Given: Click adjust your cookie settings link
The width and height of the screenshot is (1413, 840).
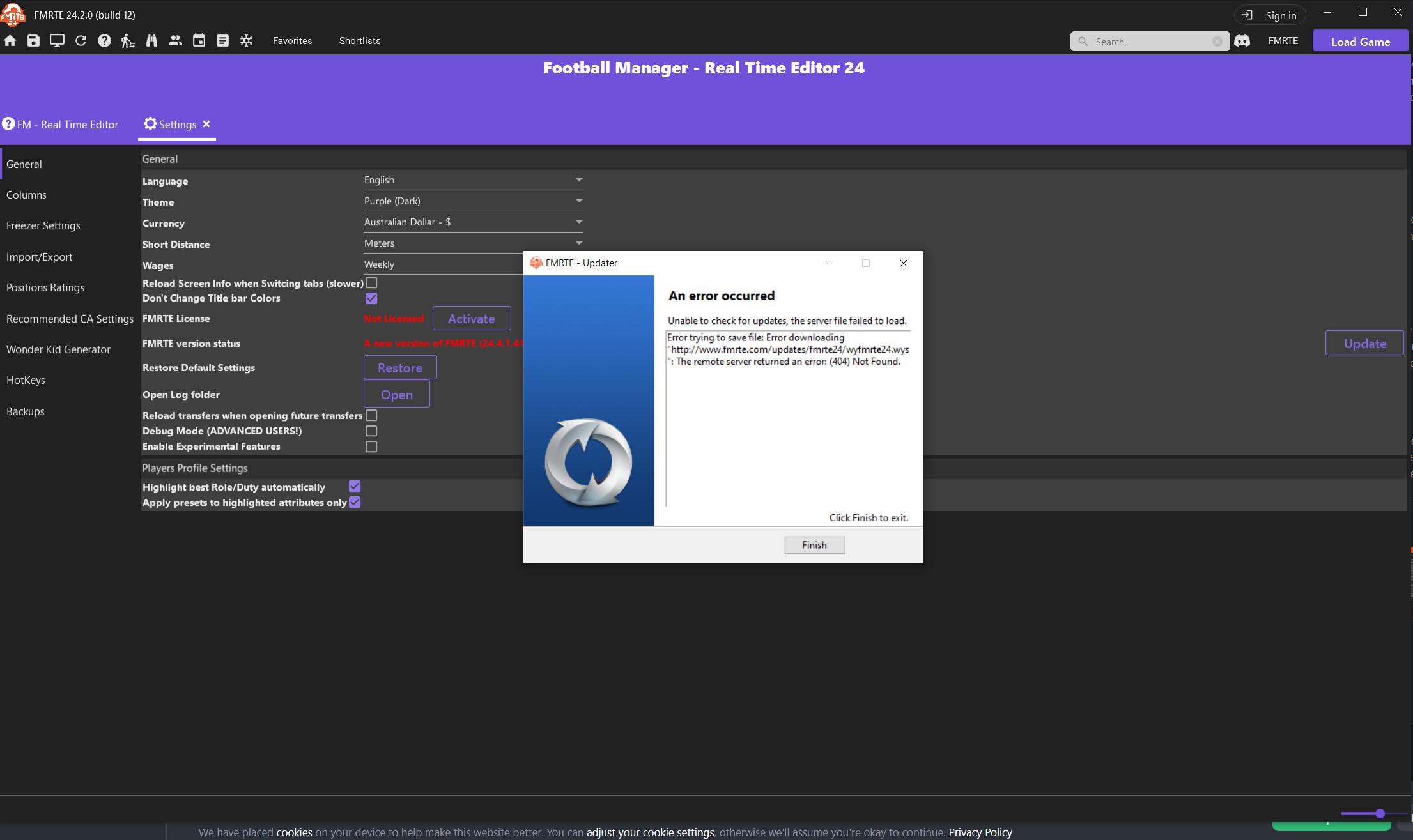Looking at the screenshot, I should (650, 832).
